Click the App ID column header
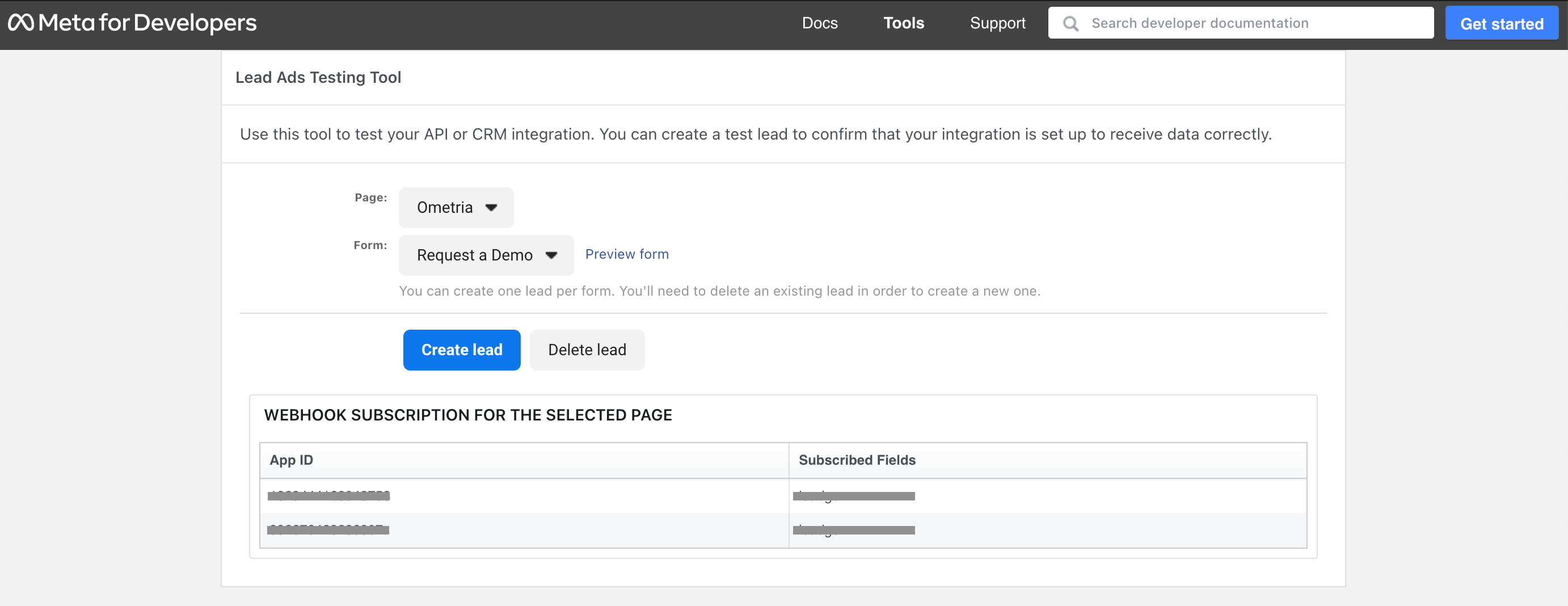 524,460
